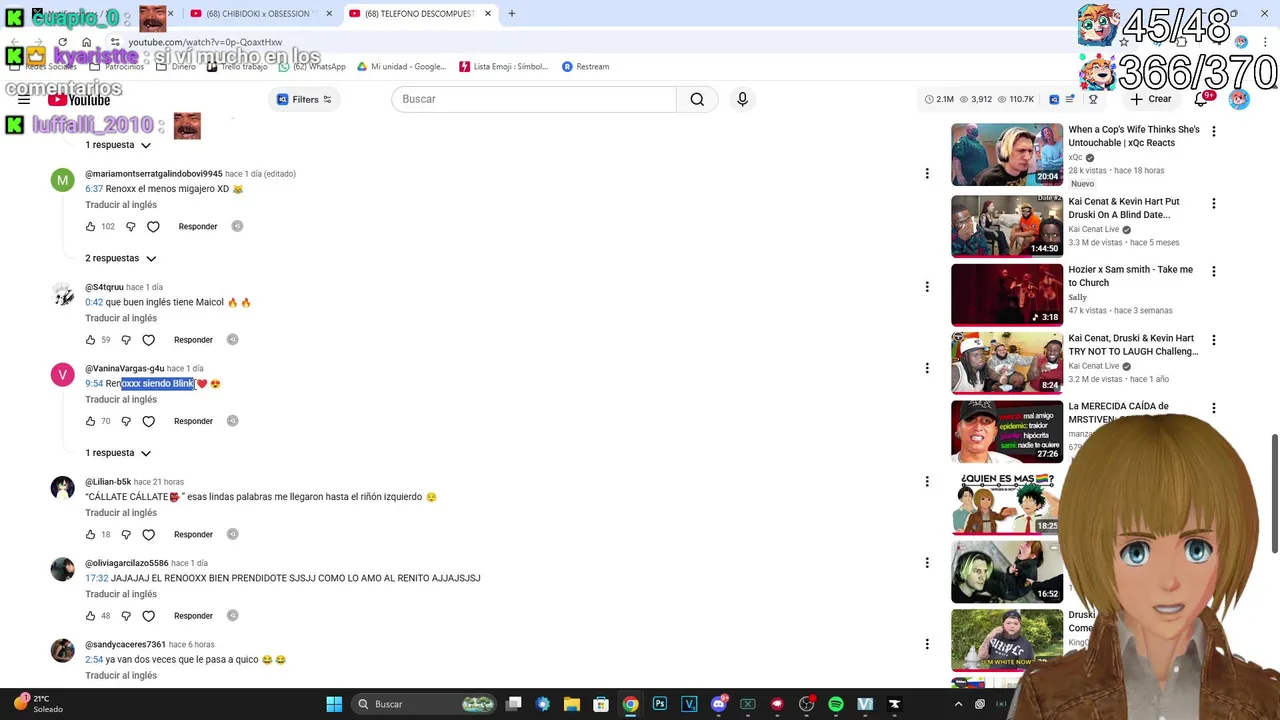Dislike the comment by @oliviagarcilazo5586

(x=126, y=616)
